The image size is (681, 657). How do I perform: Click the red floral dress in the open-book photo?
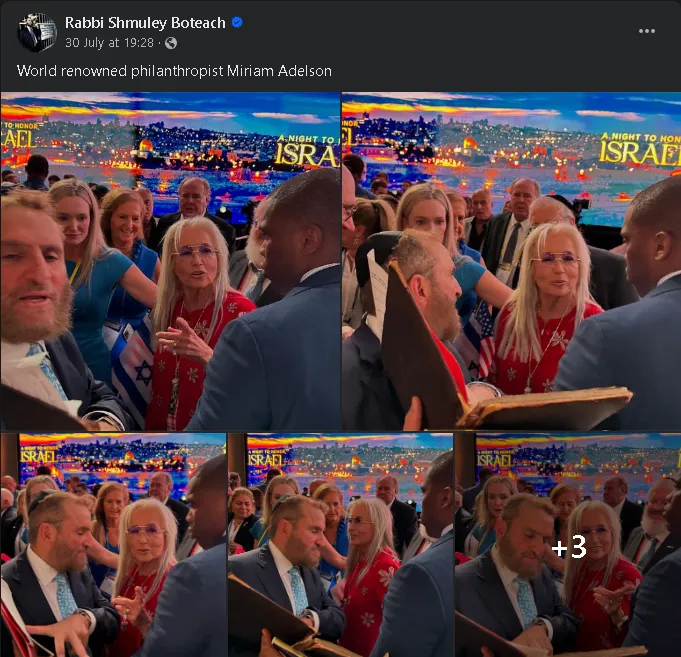[545, 350]
